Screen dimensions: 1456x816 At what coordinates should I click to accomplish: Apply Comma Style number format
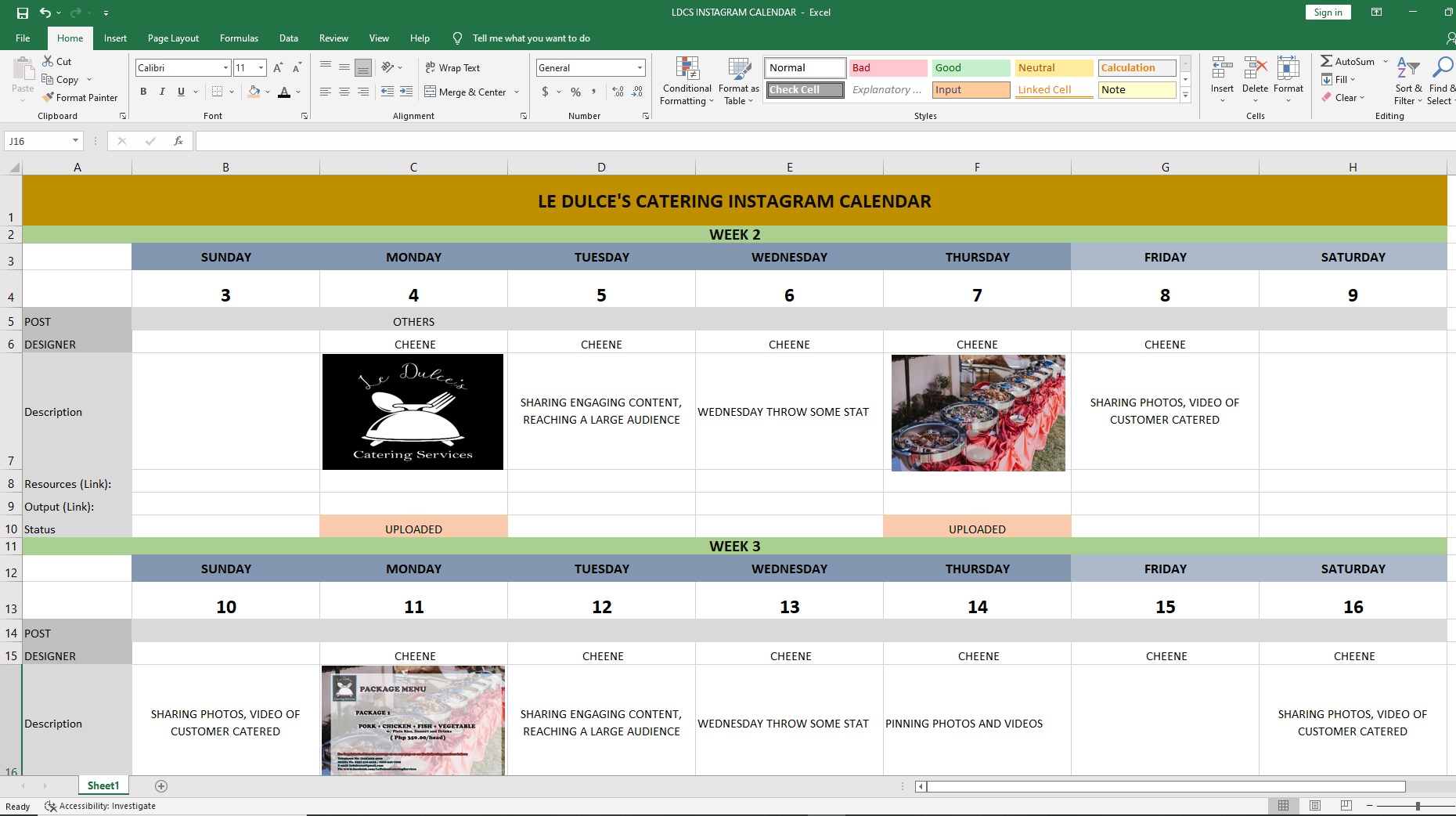point(594,92)
